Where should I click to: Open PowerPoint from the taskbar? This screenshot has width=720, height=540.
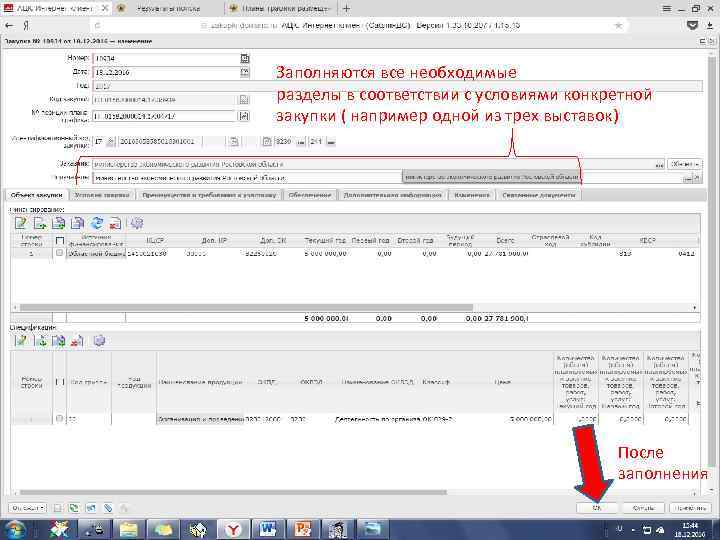tap(302, 529)
